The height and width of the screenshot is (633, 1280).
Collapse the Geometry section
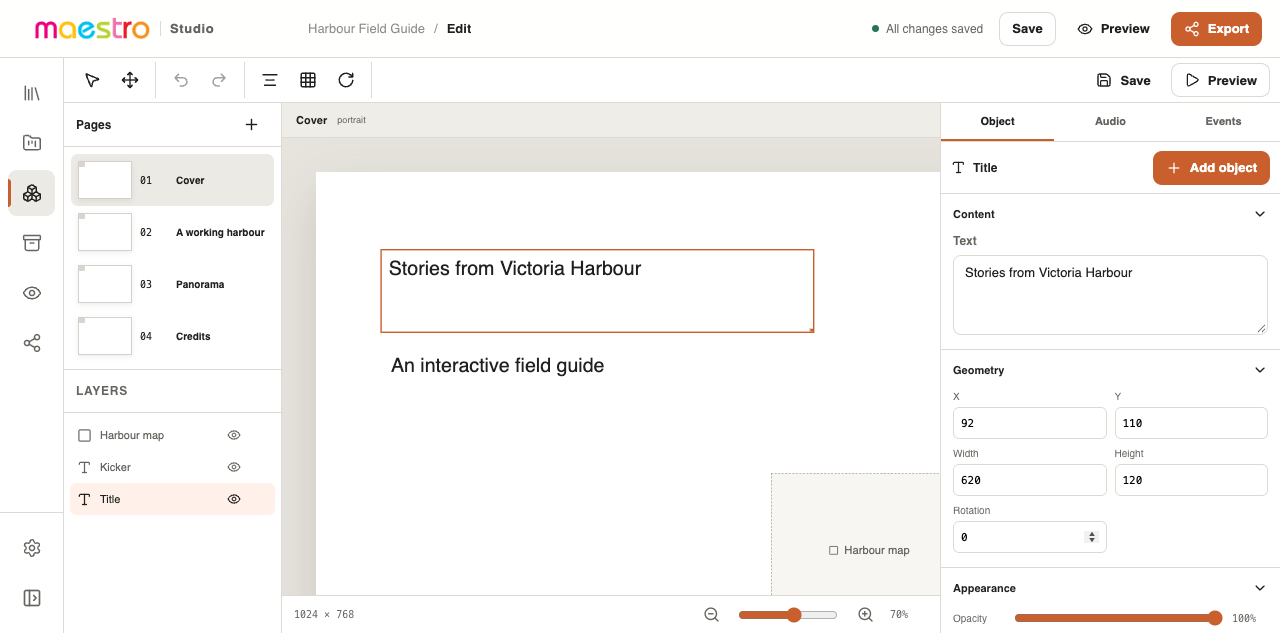[1260, 370]
